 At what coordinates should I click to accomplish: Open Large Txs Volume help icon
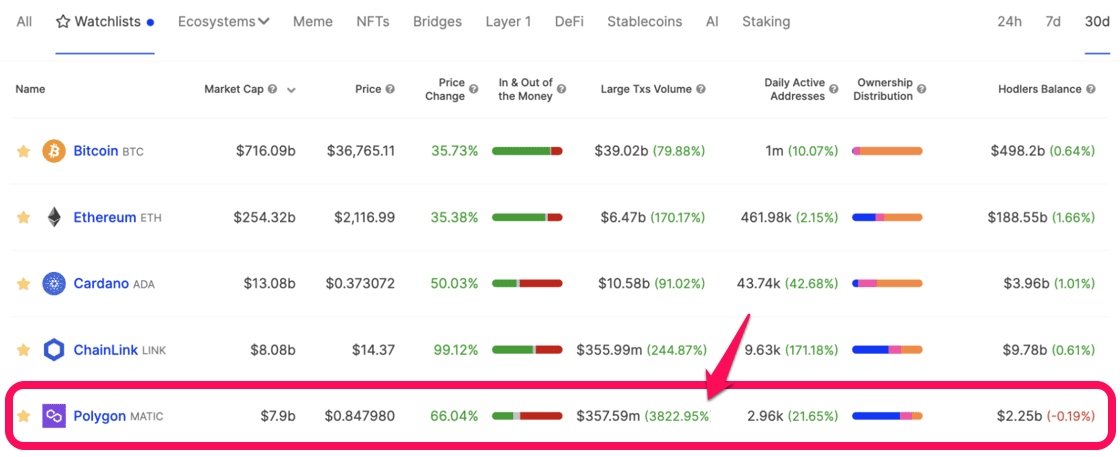pos(701,89)
